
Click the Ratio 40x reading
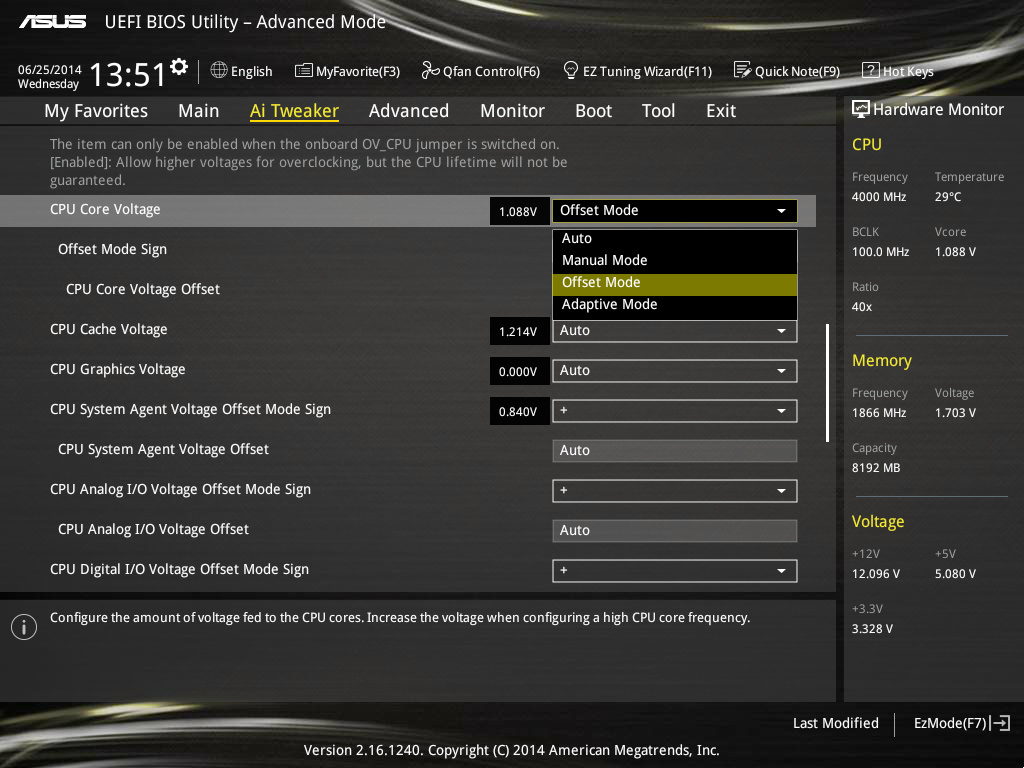pyautogui.click(x=862, y=306)
